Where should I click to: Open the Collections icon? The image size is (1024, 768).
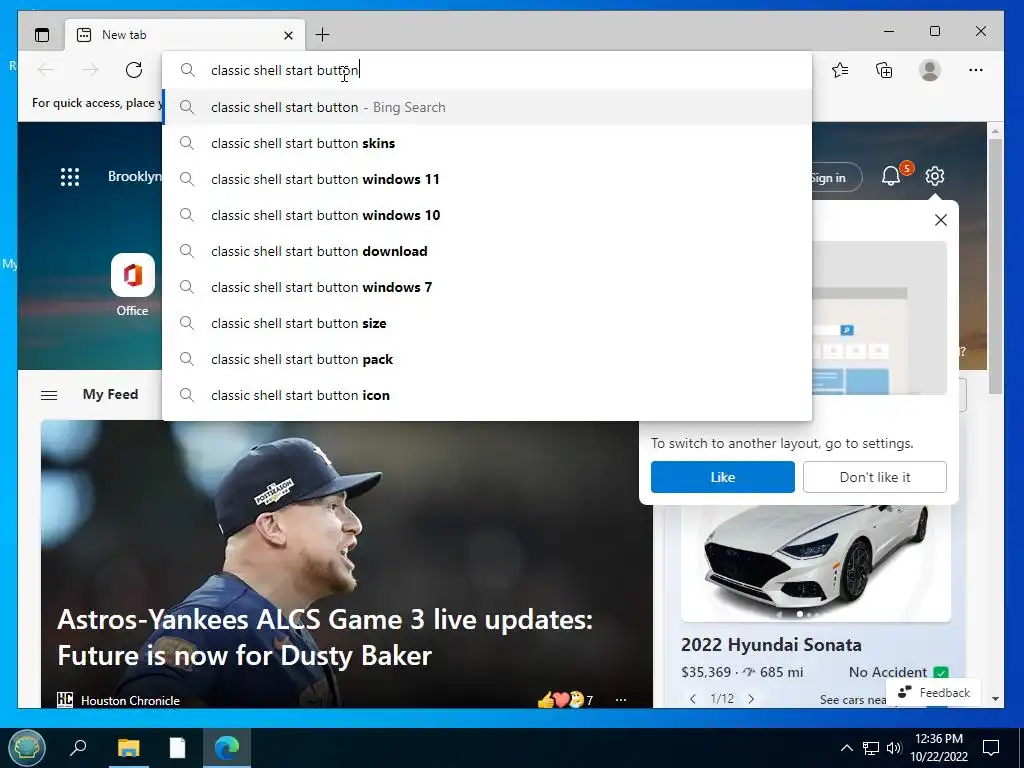click(x=884, y=70)
